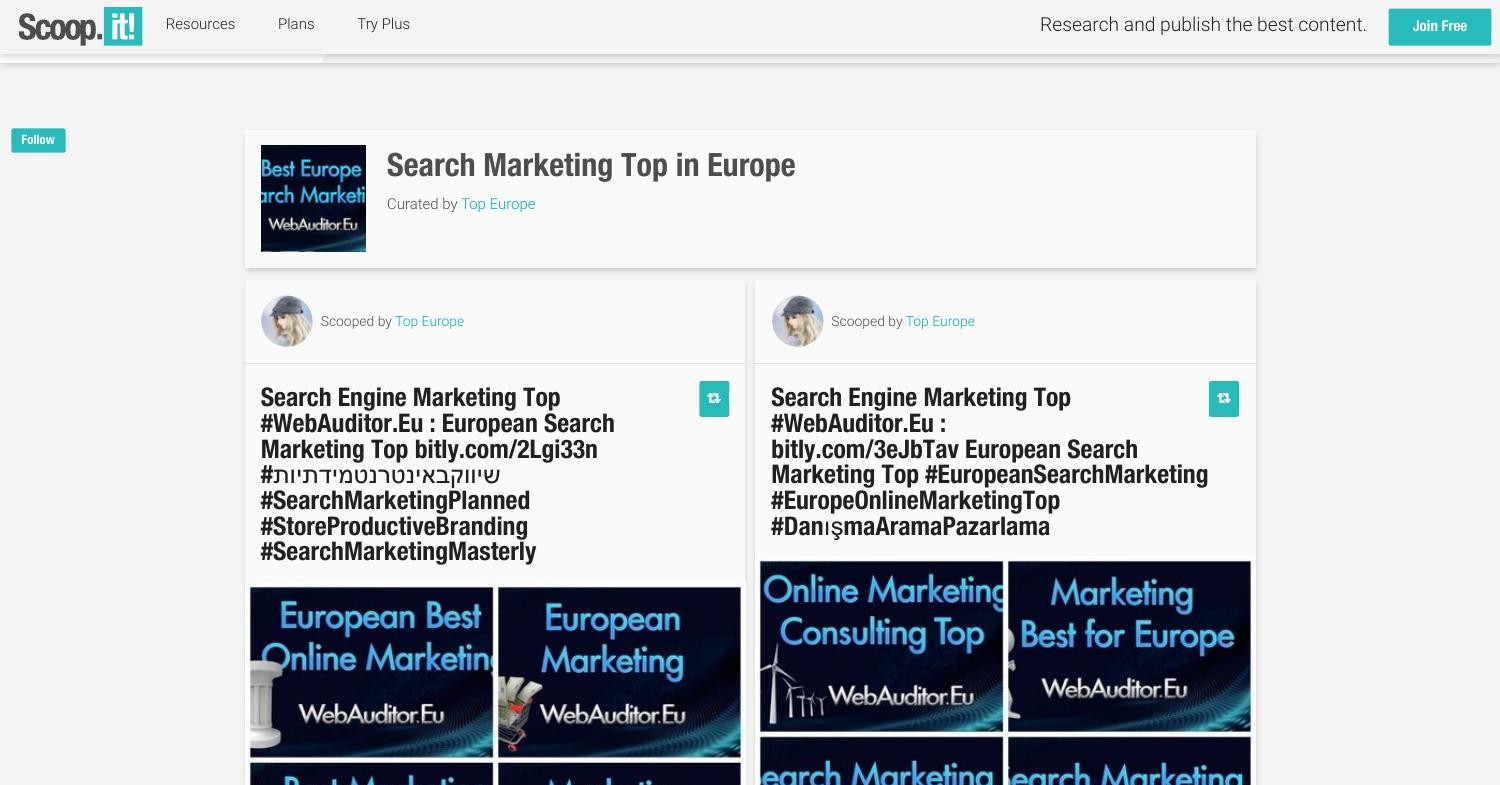Open the Plans menu

[x=296, y=24]
